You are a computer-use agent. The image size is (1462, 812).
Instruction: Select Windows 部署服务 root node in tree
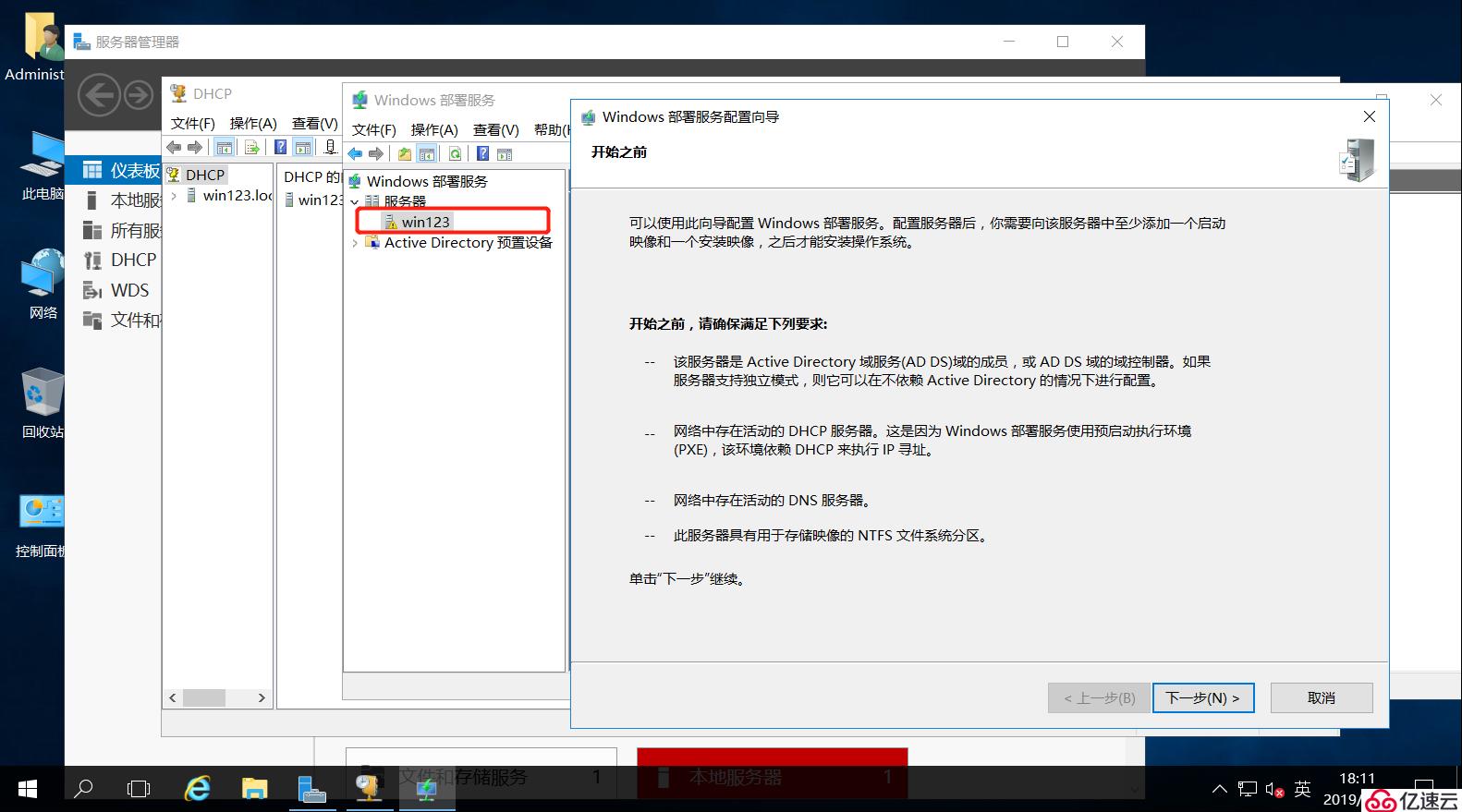point(427,181)
